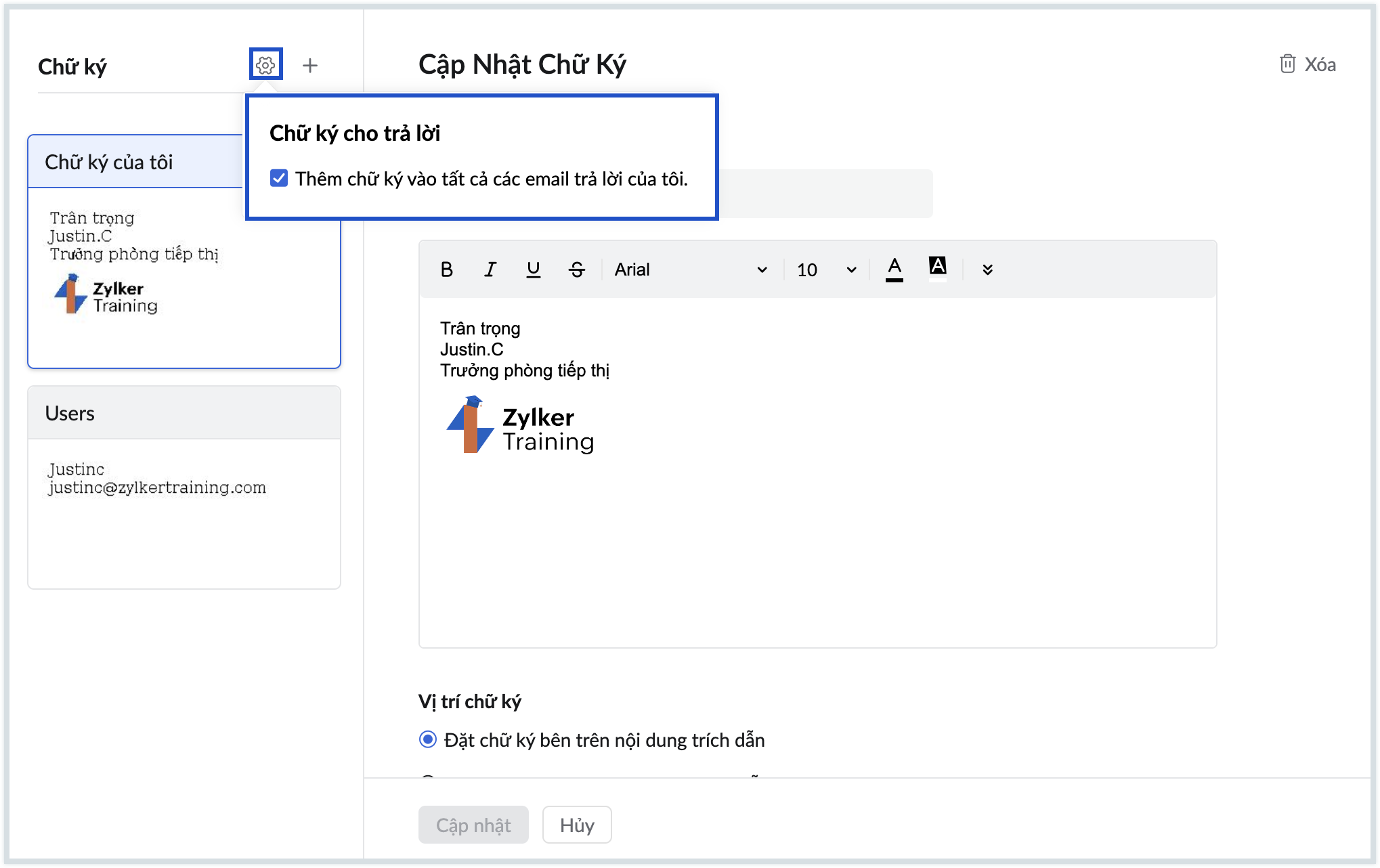Select 'Đặt chữ ký bên trên nội dung trích dẫn'
Viewport: 1380px width, 868px height.
point(428,739)
